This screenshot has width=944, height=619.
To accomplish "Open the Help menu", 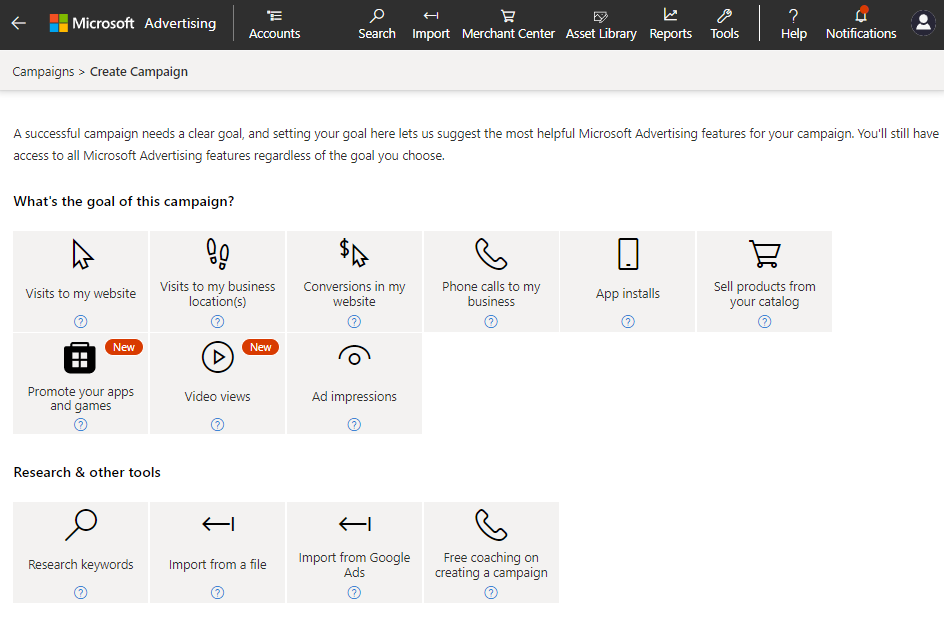I will (x=793, y=24).
